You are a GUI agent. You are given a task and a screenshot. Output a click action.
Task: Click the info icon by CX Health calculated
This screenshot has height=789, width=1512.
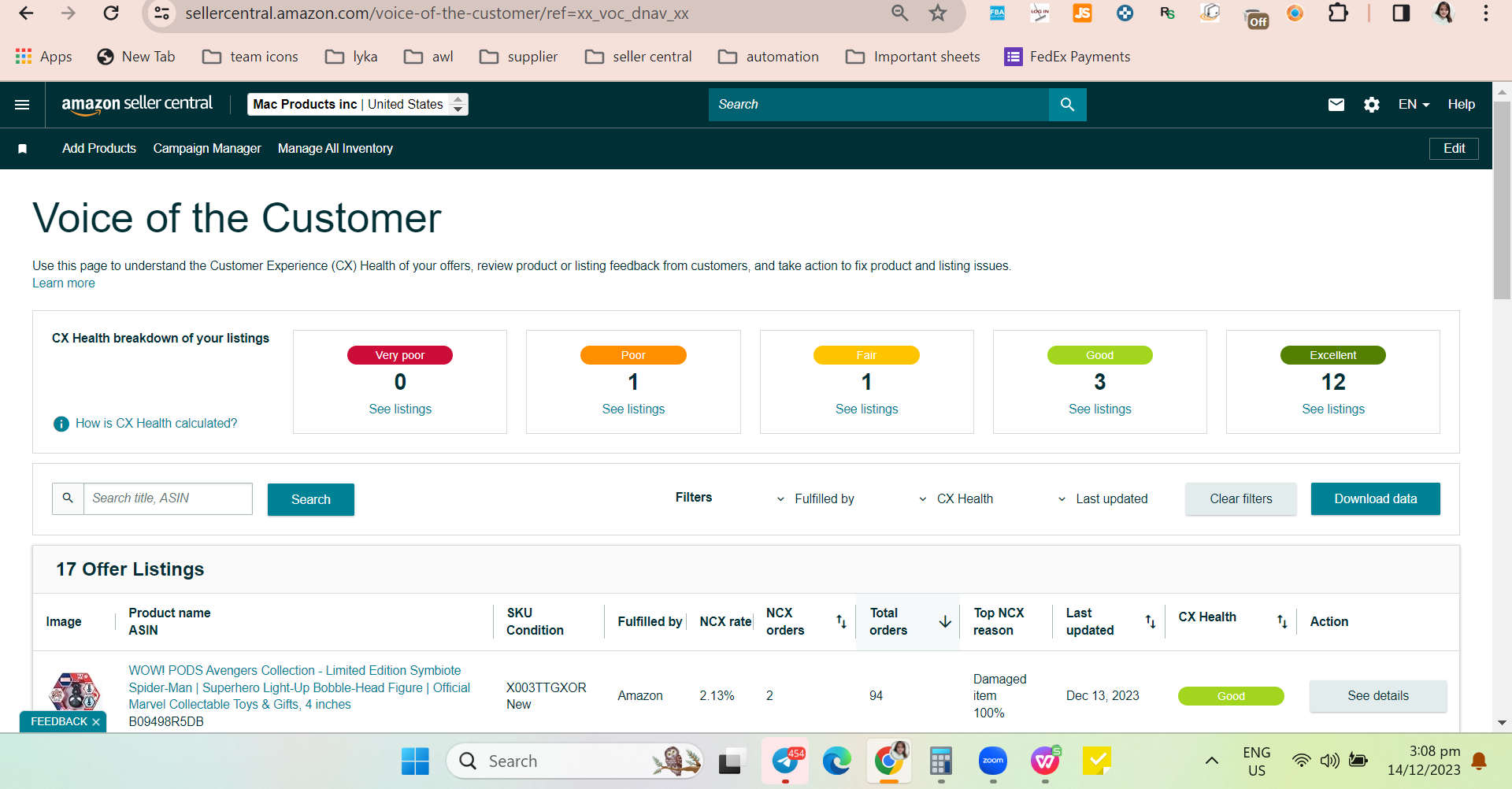(x=61, y=424)
